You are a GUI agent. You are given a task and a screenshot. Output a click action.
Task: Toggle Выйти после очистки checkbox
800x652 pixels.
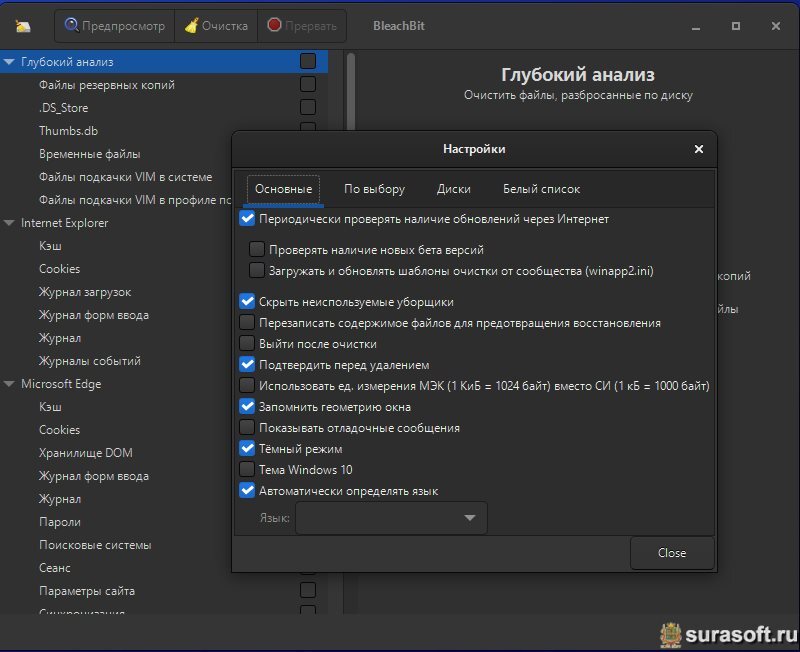pyautogui.click(x=247, y=344)
